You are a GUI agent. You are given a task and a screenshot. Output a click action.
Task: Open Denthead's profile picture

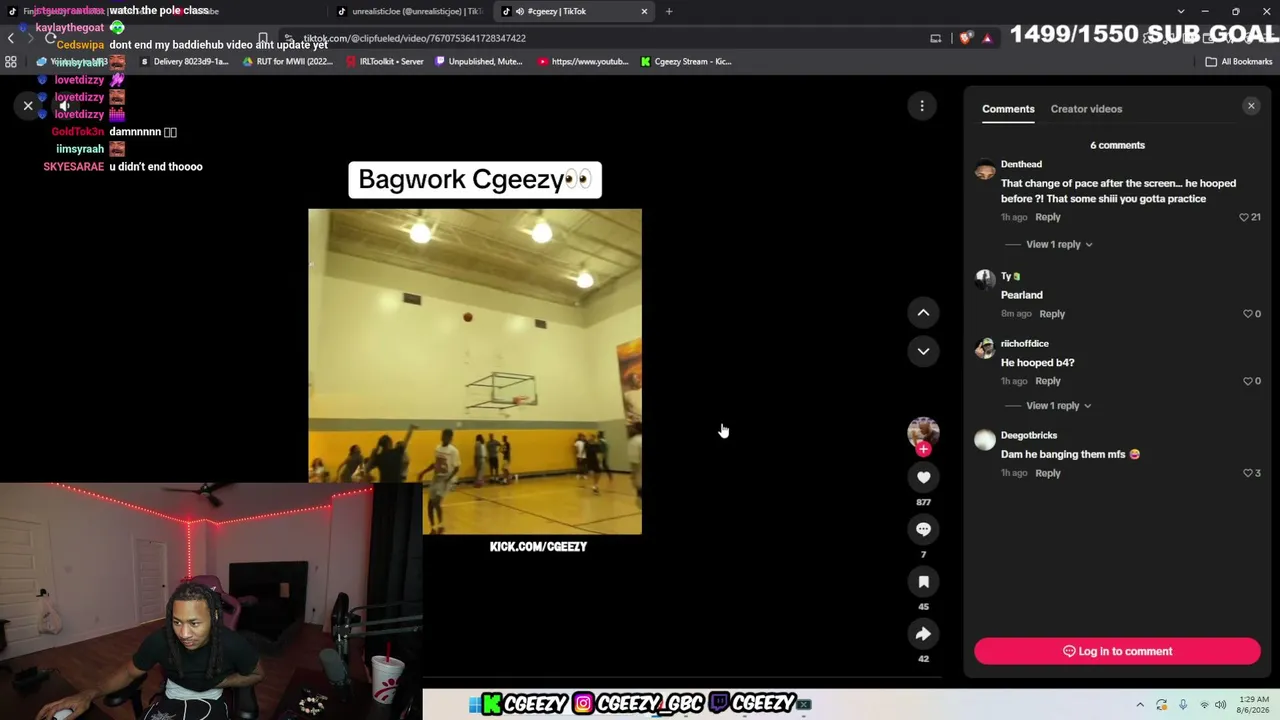pos(985,169)
